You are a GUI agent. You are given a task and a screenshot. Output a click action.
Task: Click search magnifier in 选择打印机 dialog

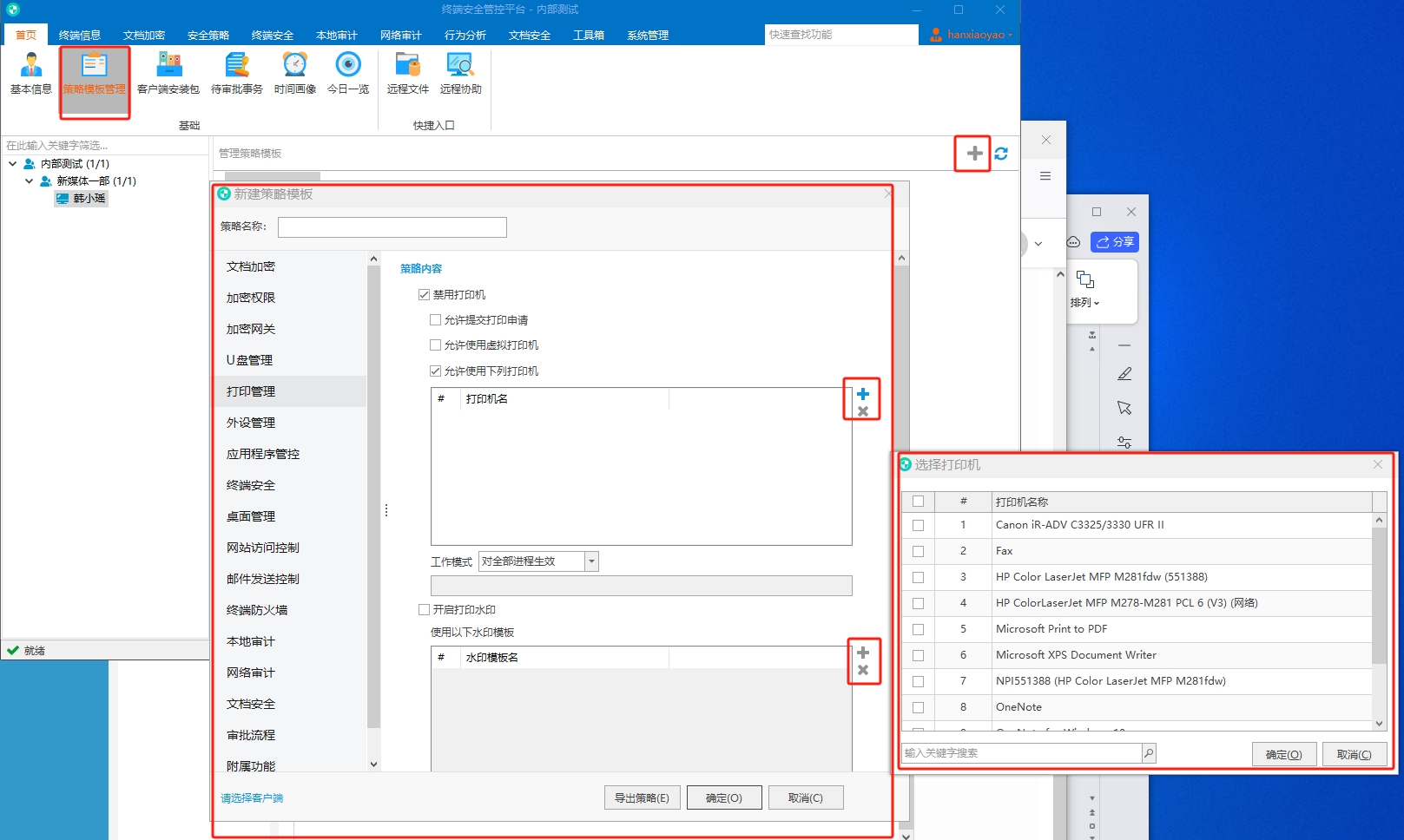click(x=1149, y=753)
